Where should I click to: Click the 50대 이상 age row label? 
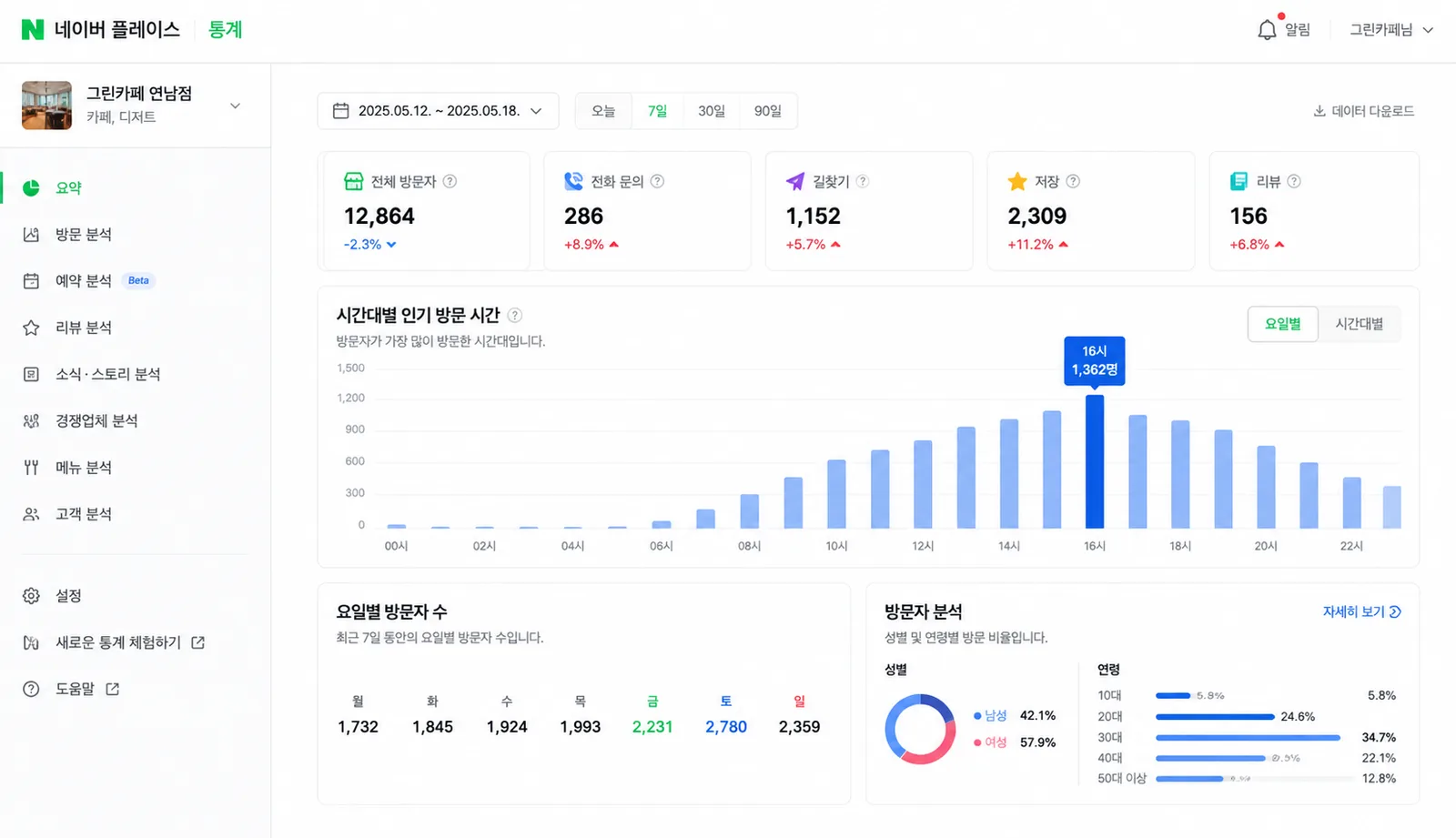click(1122, 779)
